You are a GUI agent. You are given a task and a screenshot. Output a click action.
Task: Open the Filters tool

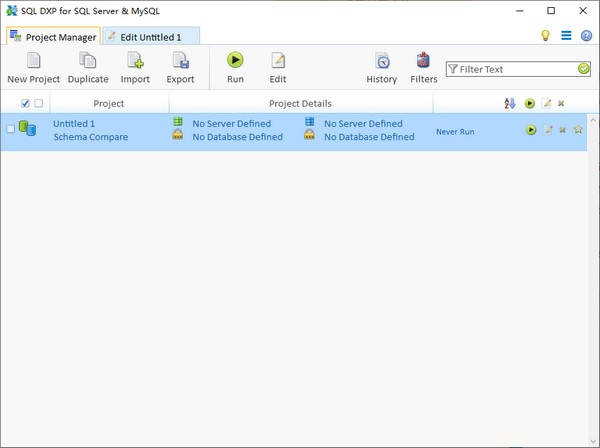424,62
